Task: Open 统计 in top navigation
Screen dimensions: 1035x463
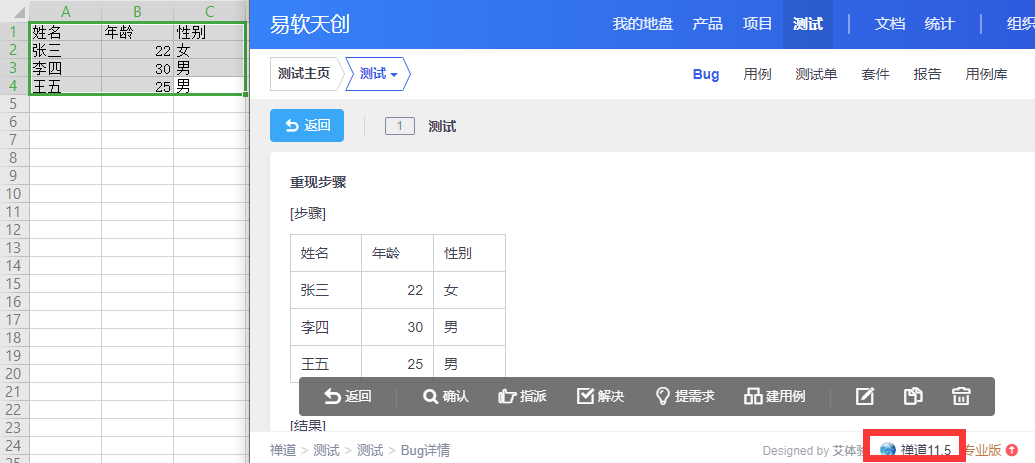Action: point(939,24)
